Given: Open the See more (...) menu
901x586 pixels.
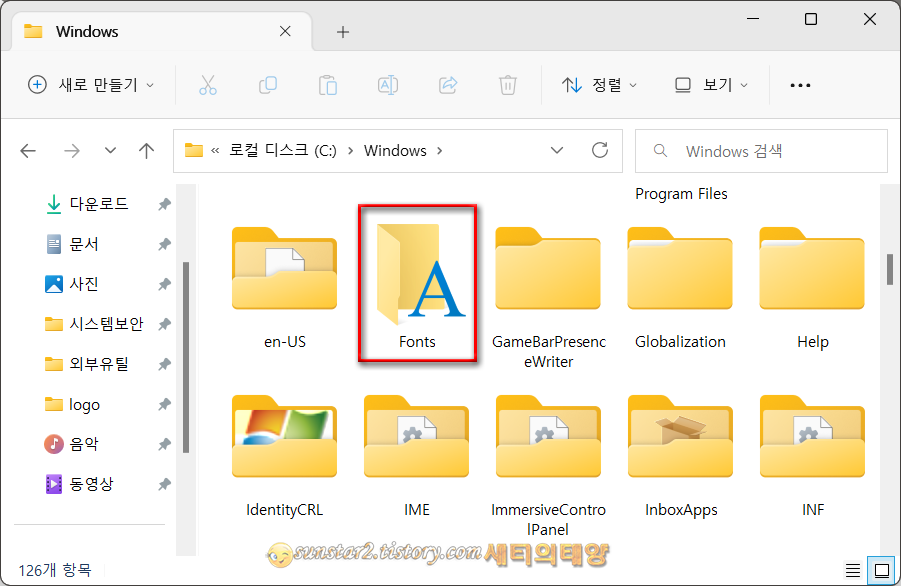Looking at the screenshot, I should [x=799, y=85].
